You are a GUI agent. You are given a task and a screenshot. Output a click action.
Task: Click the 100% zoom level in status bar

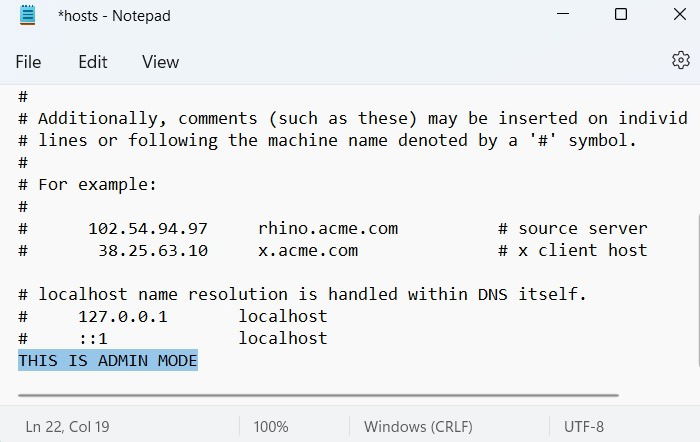tap(271, 426)
